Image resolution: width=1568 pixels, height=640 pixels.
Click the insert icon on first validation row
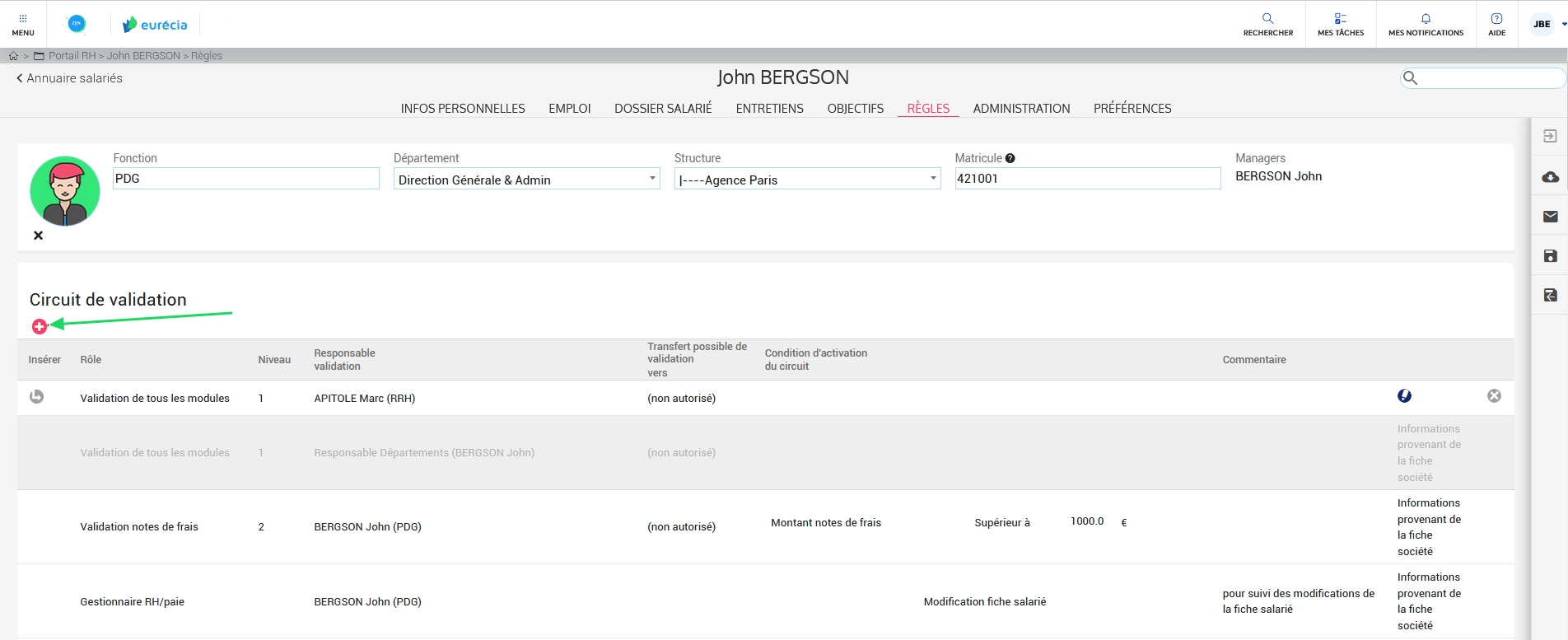(x=36, y=397)
